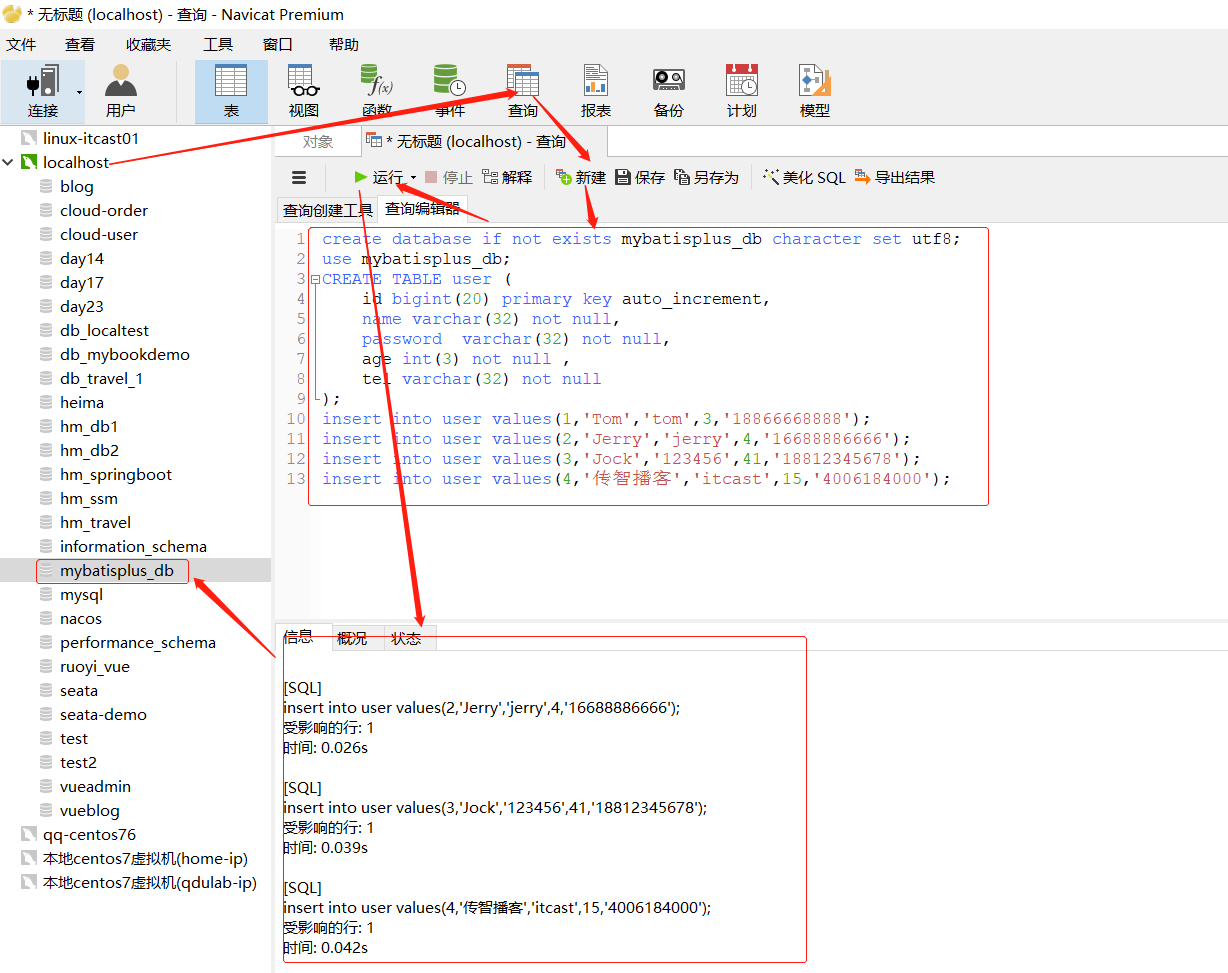Viewport: 1228px width, 973px height.
Task: Select the mysql database
Action: 81,594
